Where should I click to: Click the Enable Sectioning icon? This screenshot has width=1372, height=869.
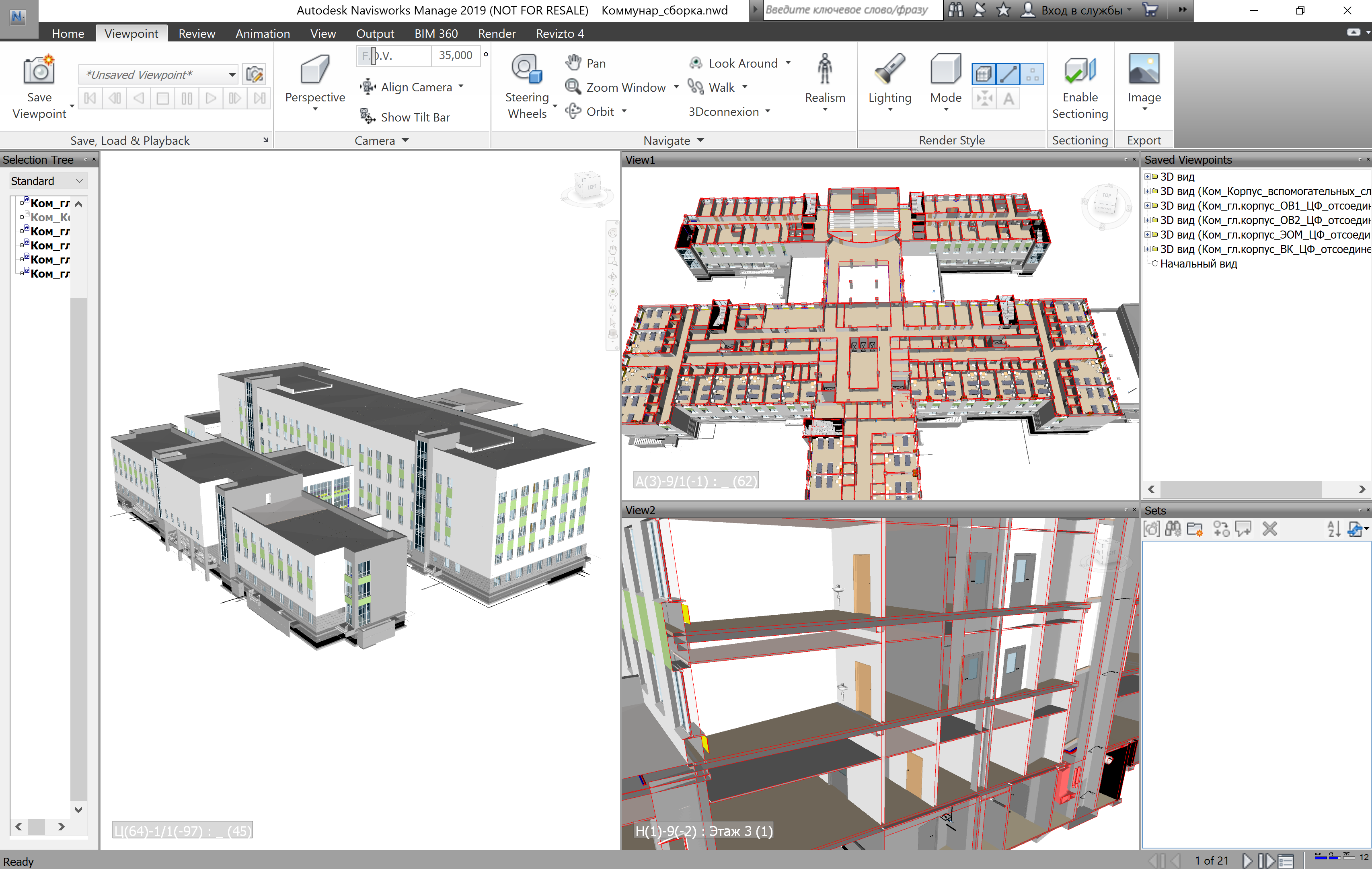[1080, 71]
